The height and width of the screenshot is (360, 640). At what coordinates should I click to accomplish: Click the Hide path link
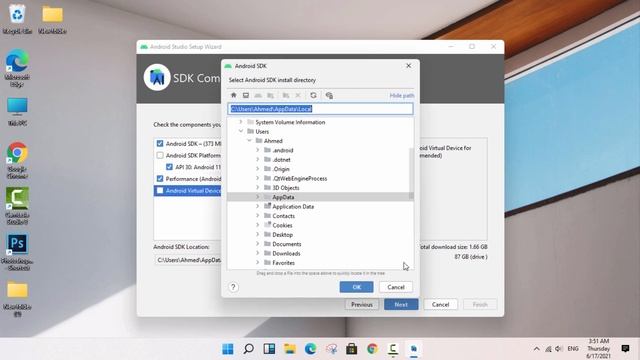click(402, 96)
